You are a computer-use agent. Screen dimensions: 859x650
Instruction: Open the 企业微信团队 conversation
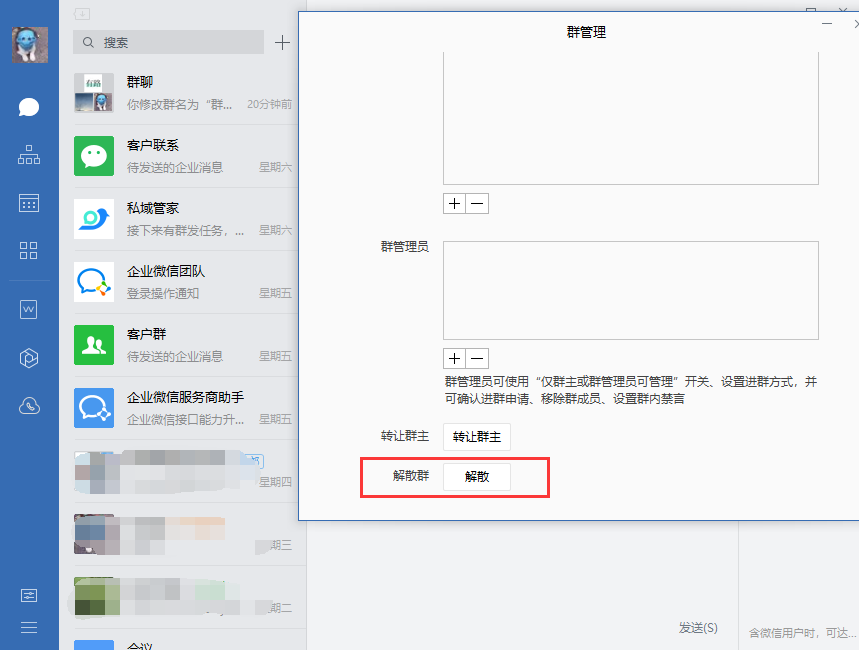(184, 282)
